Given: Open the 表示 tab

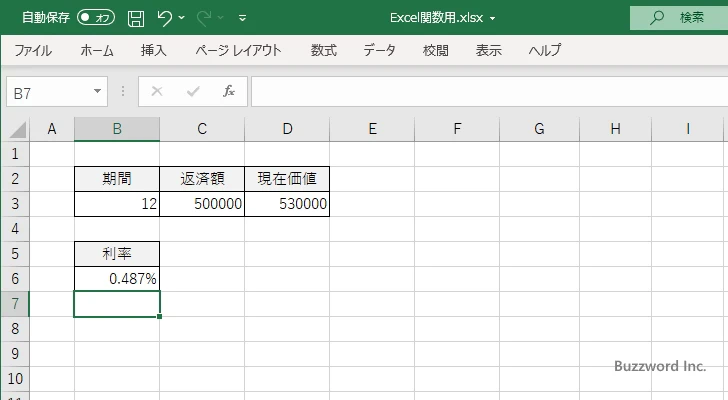Looking at the screenshot, I should (x=488, y=50).
